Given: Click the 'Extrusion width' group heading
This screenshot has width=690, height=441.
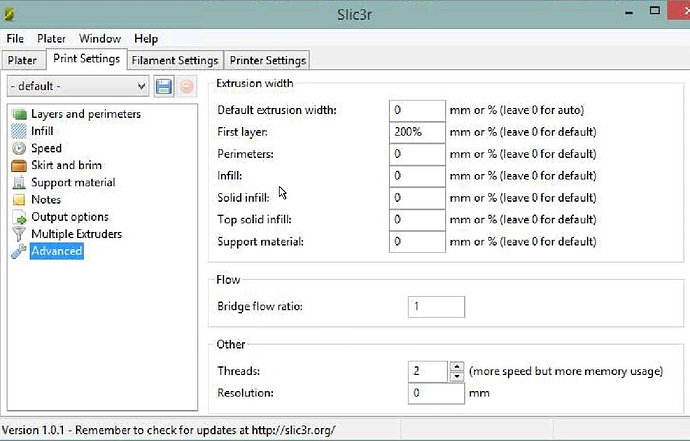Looking at the screenshot, I should (x=255, y=83).
